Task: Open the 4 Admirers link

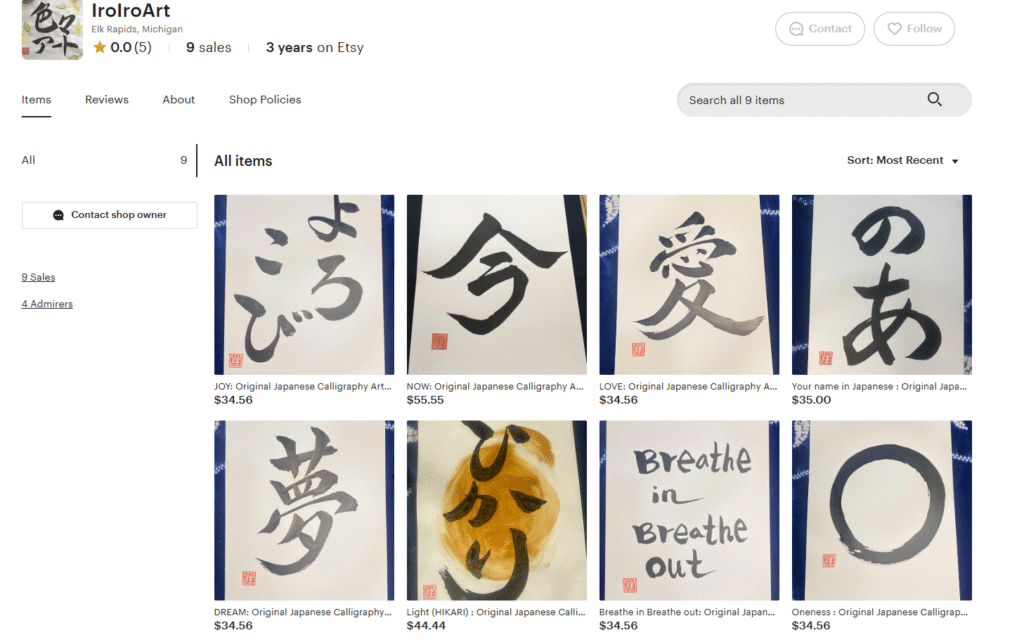Action: [x=47, y=304]
